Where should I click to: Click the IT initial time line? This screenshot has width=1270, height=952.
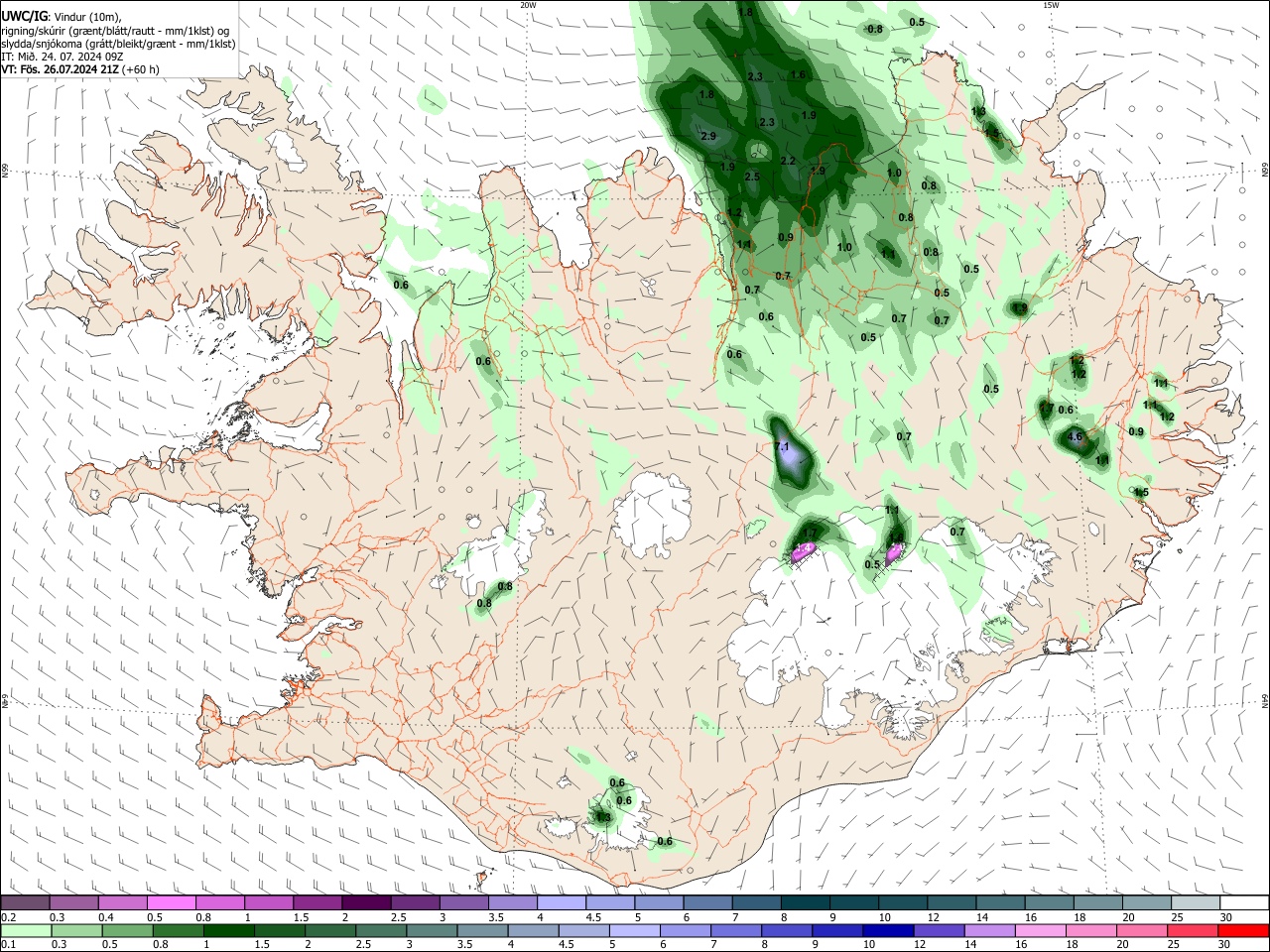62,57
